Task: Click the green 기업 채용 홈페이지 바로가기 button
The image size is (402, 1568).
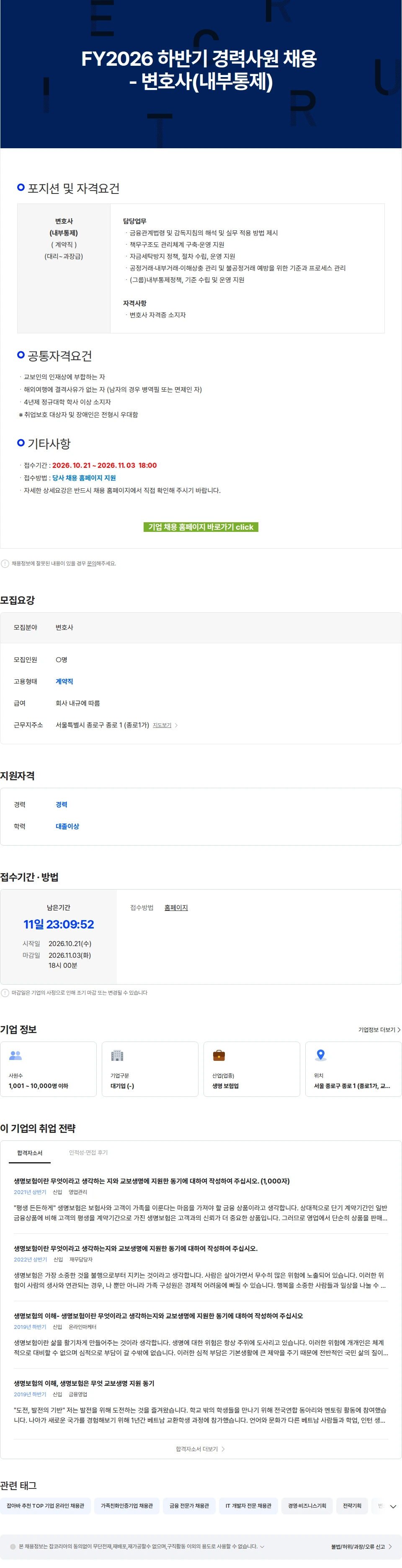Action: 201,526
